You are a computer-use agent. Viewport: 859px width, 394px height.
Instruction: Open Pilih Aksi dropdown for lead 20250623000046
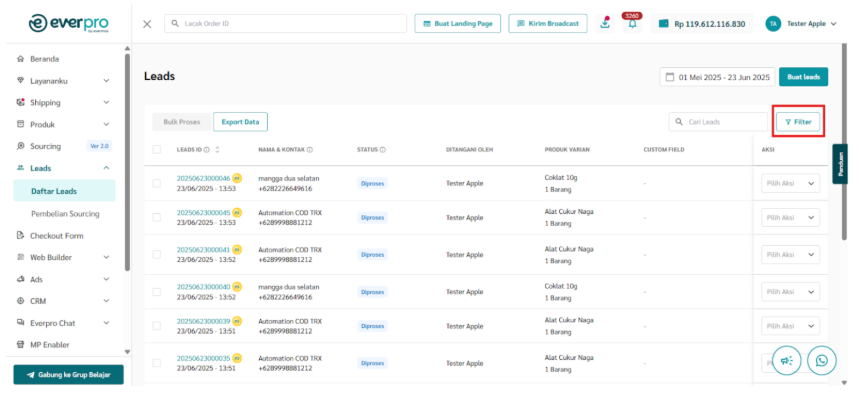pos(791,184)
